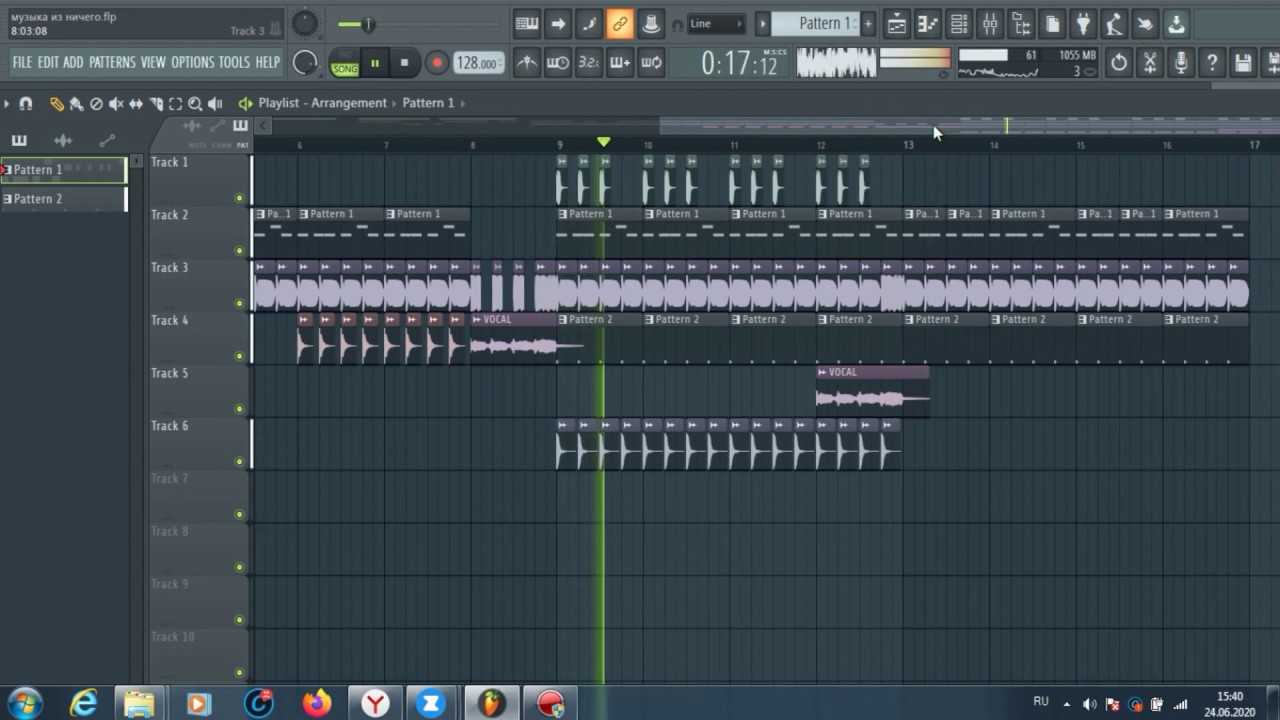Viewport: 1280px width, 720px height.
Task: Open the playlist options arrow menu
Action: (x=7, y=103)
